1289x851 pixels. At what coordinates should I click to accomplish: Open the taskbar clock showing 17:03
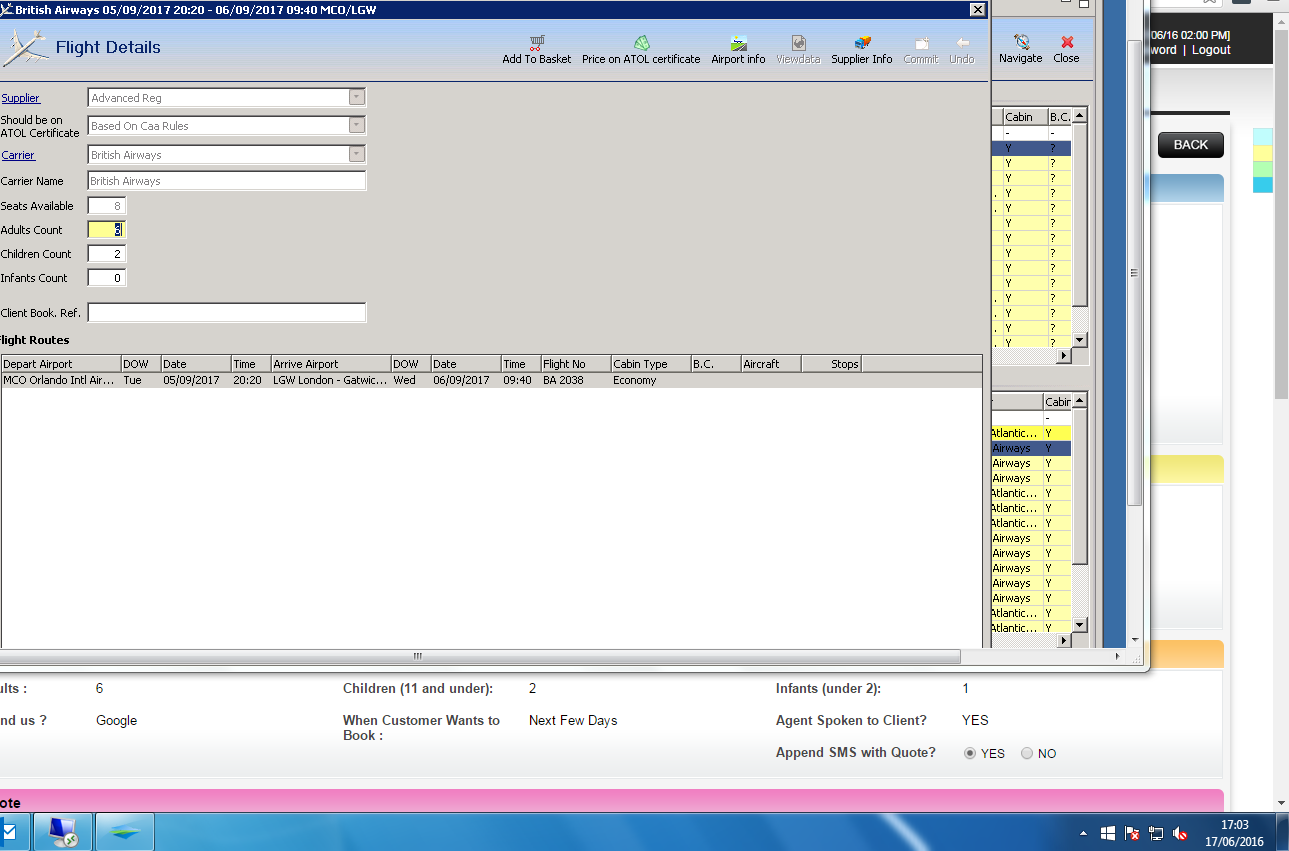1236,832
